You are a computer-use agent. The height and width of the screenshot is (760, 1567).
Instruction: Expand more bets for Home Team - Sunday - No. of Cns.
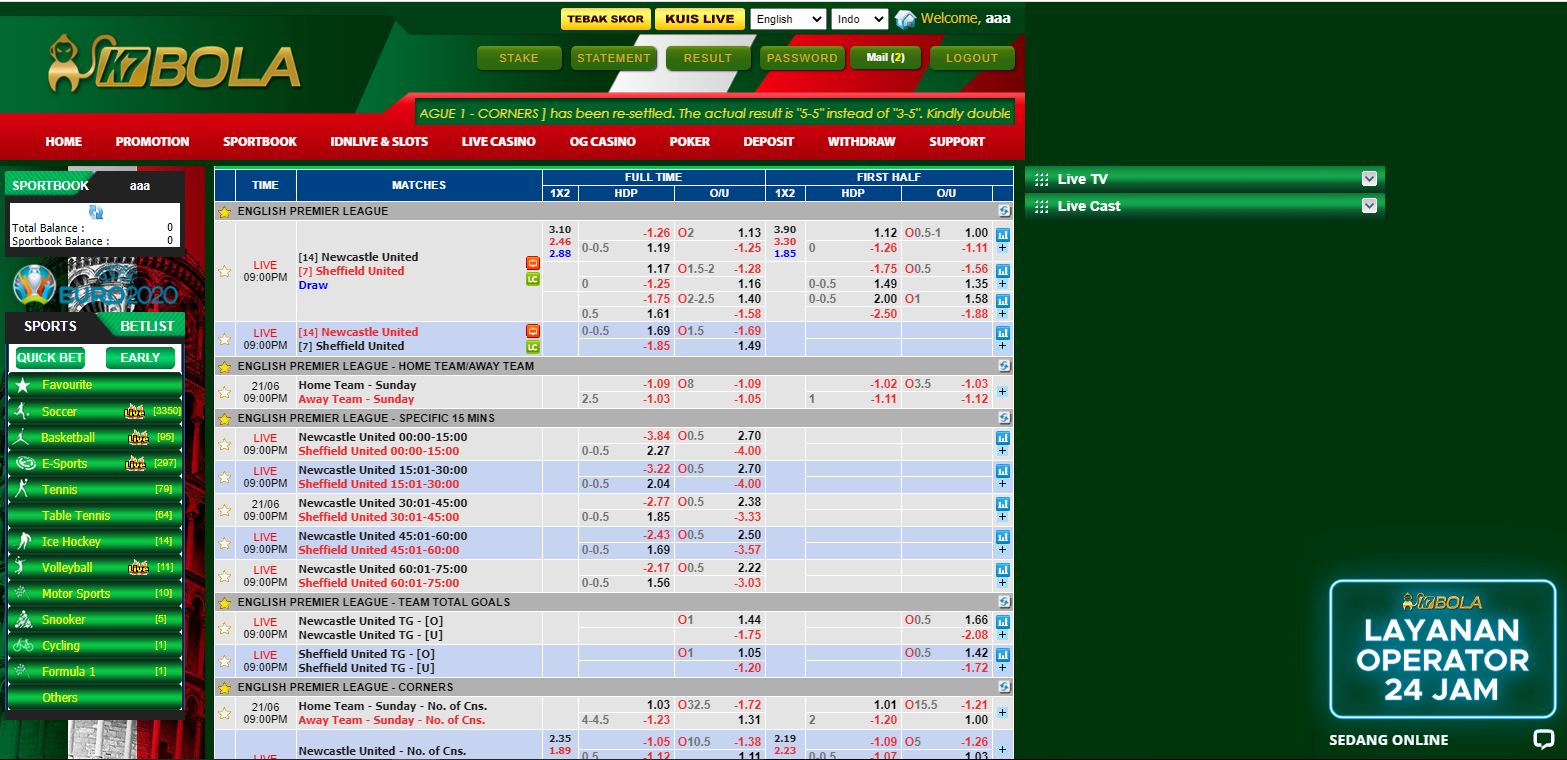pos(1003,712)
